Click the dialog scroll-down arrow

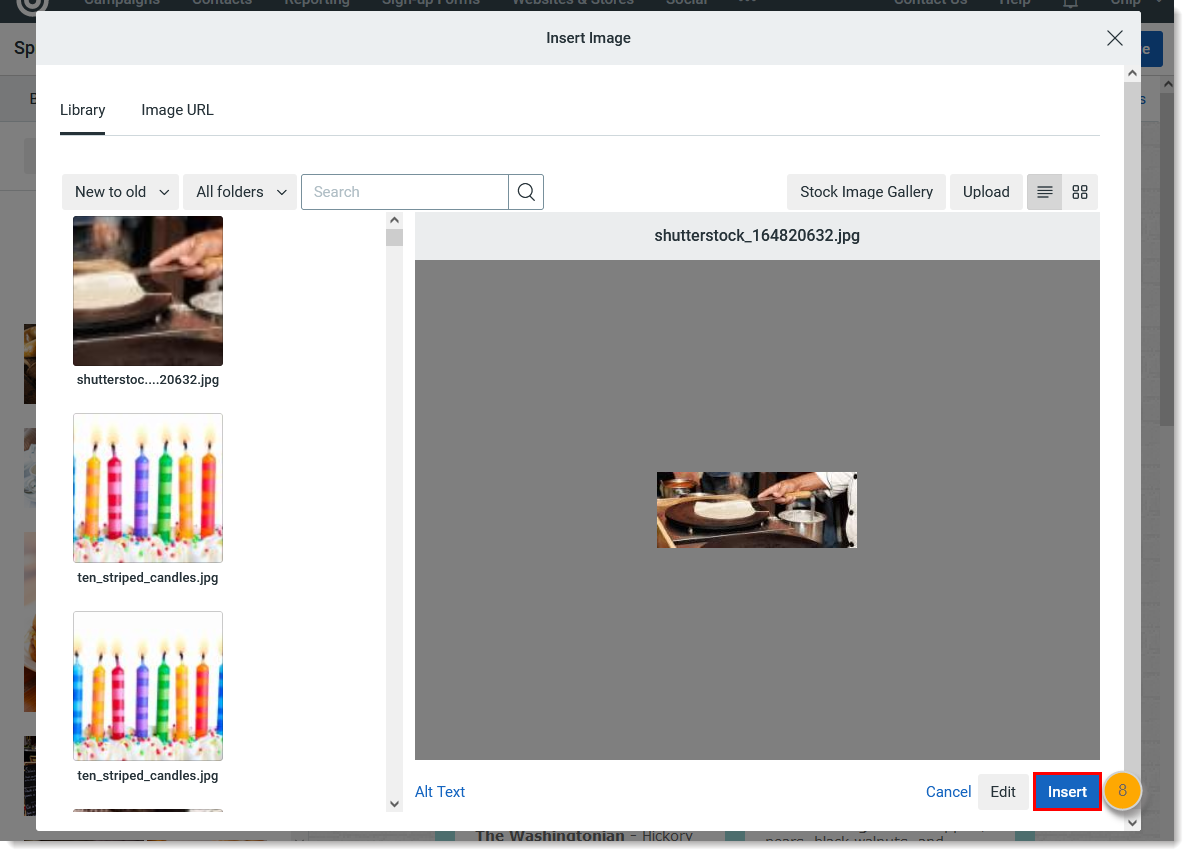tap(1132, 823)
